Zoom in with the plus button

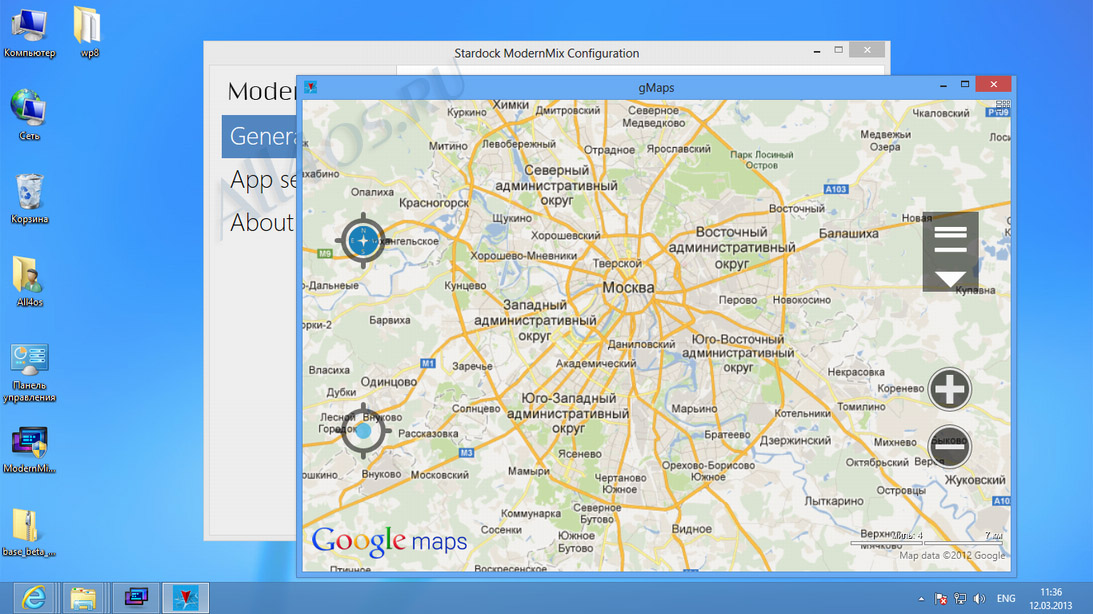[949, 389]
